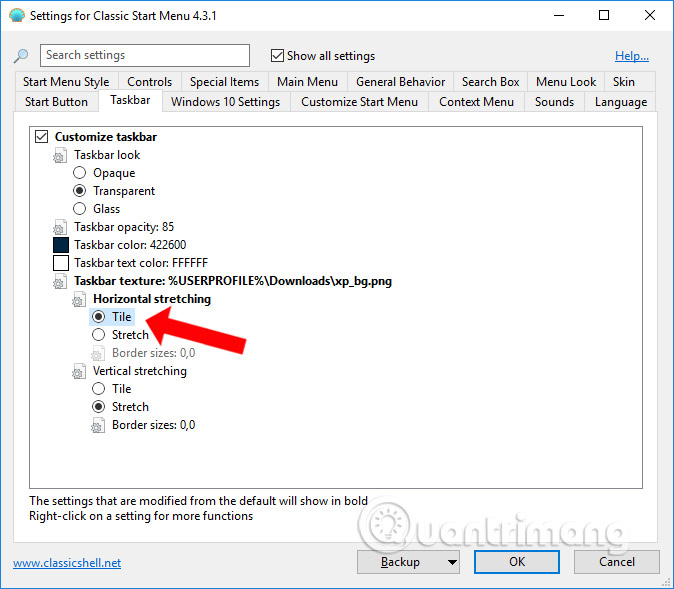Open the Menu Look tab

click(x=566, y=82)
